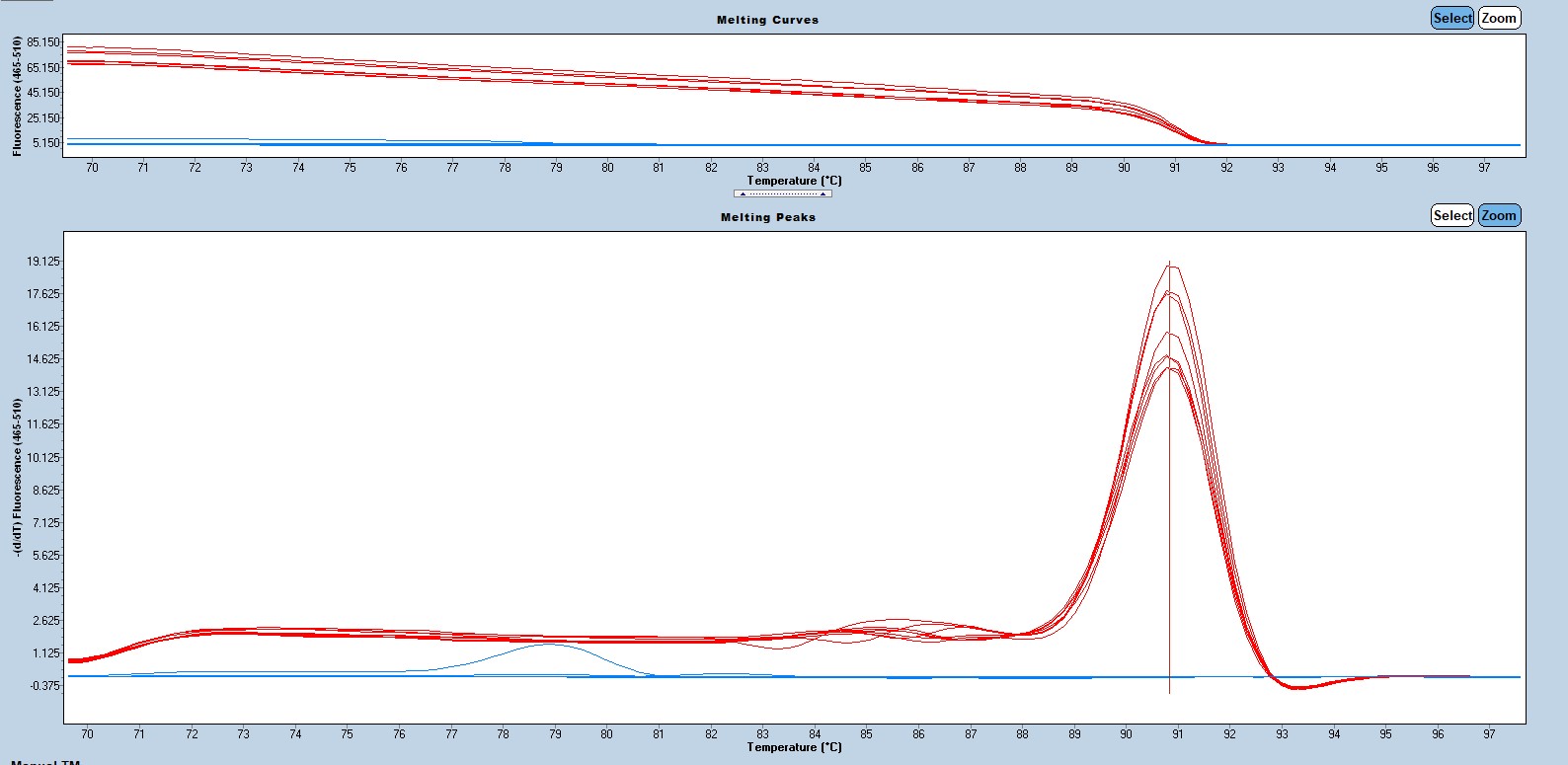Click the top of the tallest red melting peak
Image resolution: width=1568 pixels, height=765 pixels.
(1172, 266)
